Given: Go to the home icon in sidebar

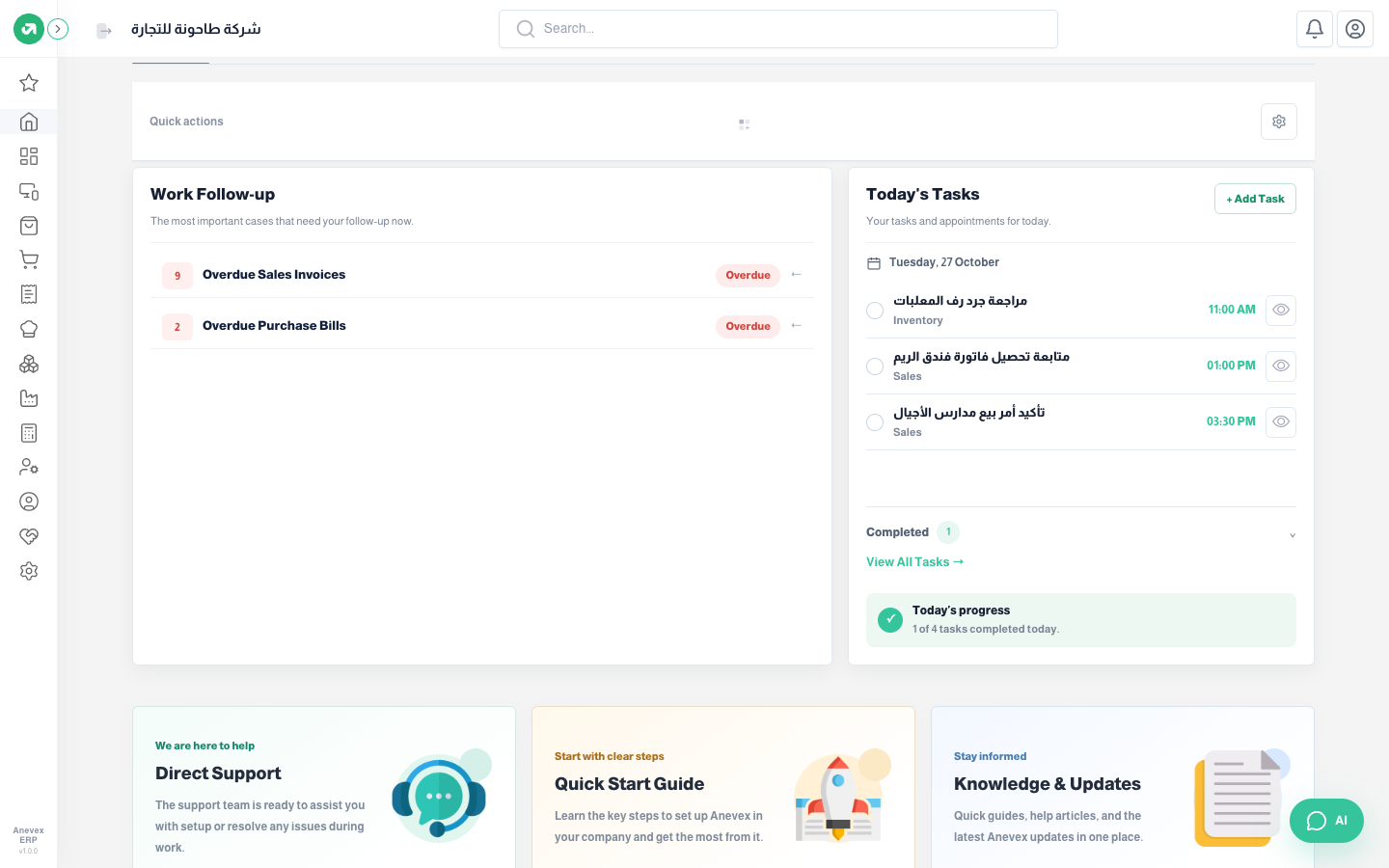Looking at the screenshot, I should pos(29,122).
